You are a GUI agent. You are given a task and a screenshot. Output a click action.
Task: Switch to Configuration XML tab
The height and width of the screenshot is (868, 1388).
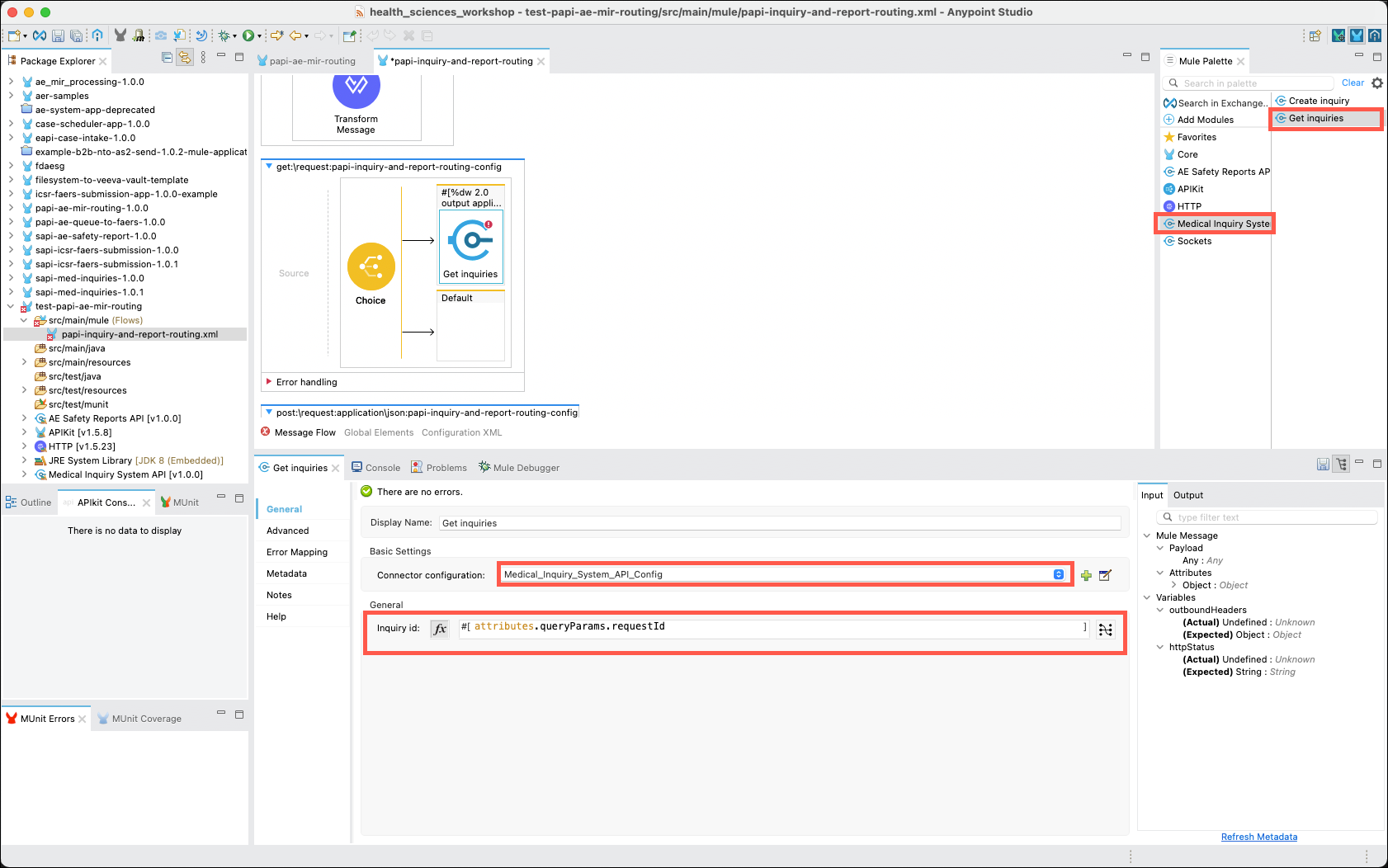tap(461, 432)
